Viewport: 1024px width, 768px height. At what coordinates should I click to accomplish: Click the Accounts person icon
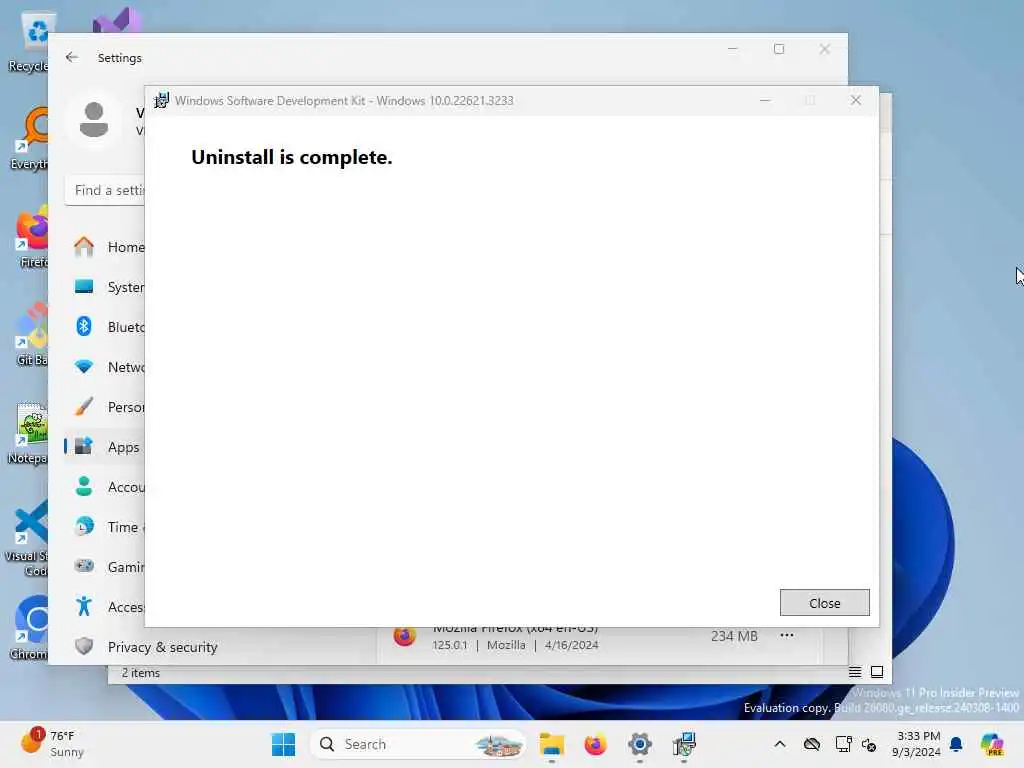tap(84, 487)
